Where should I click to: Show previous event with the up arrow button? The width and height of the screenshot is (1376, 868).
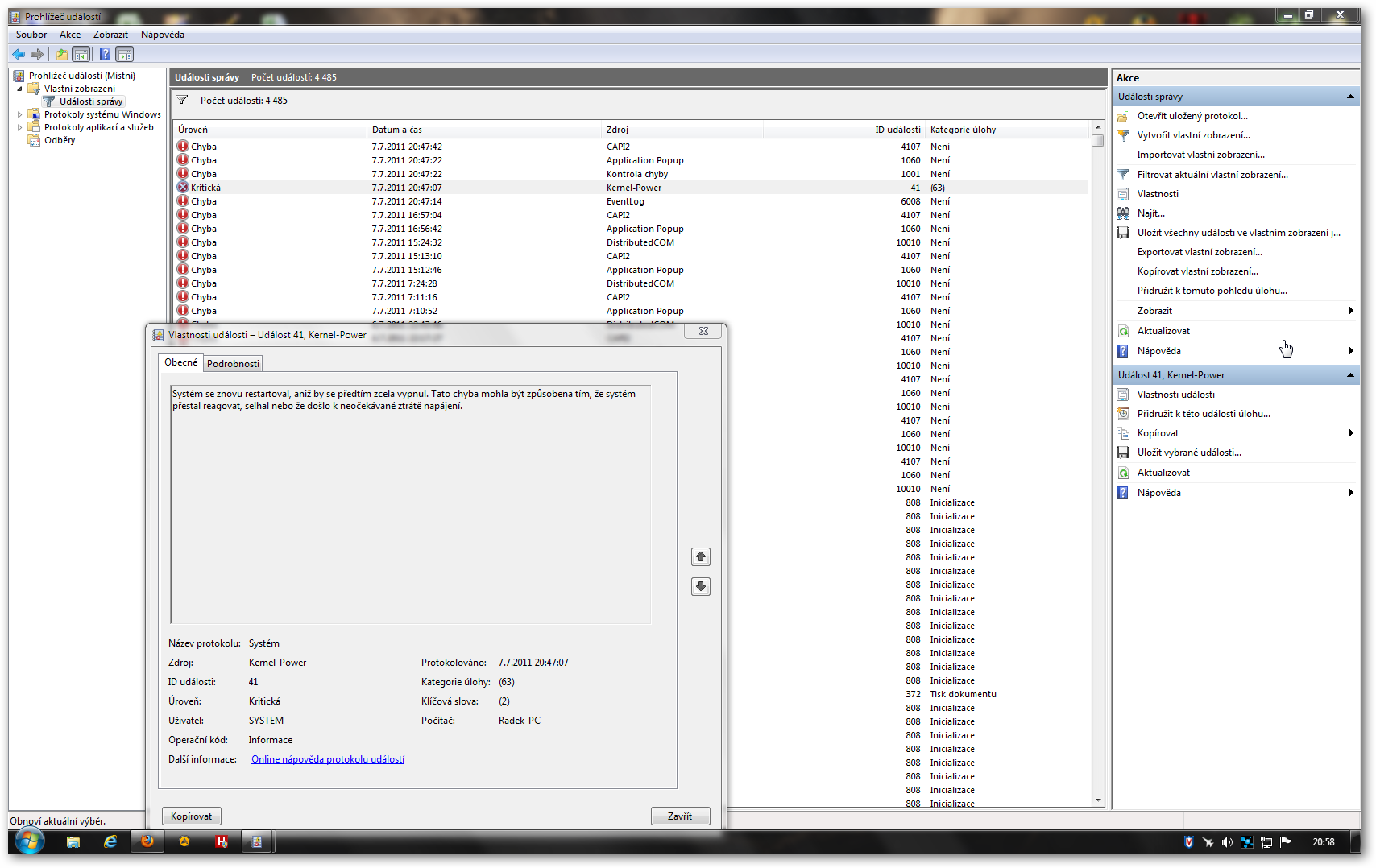click(x=701, y=556)
